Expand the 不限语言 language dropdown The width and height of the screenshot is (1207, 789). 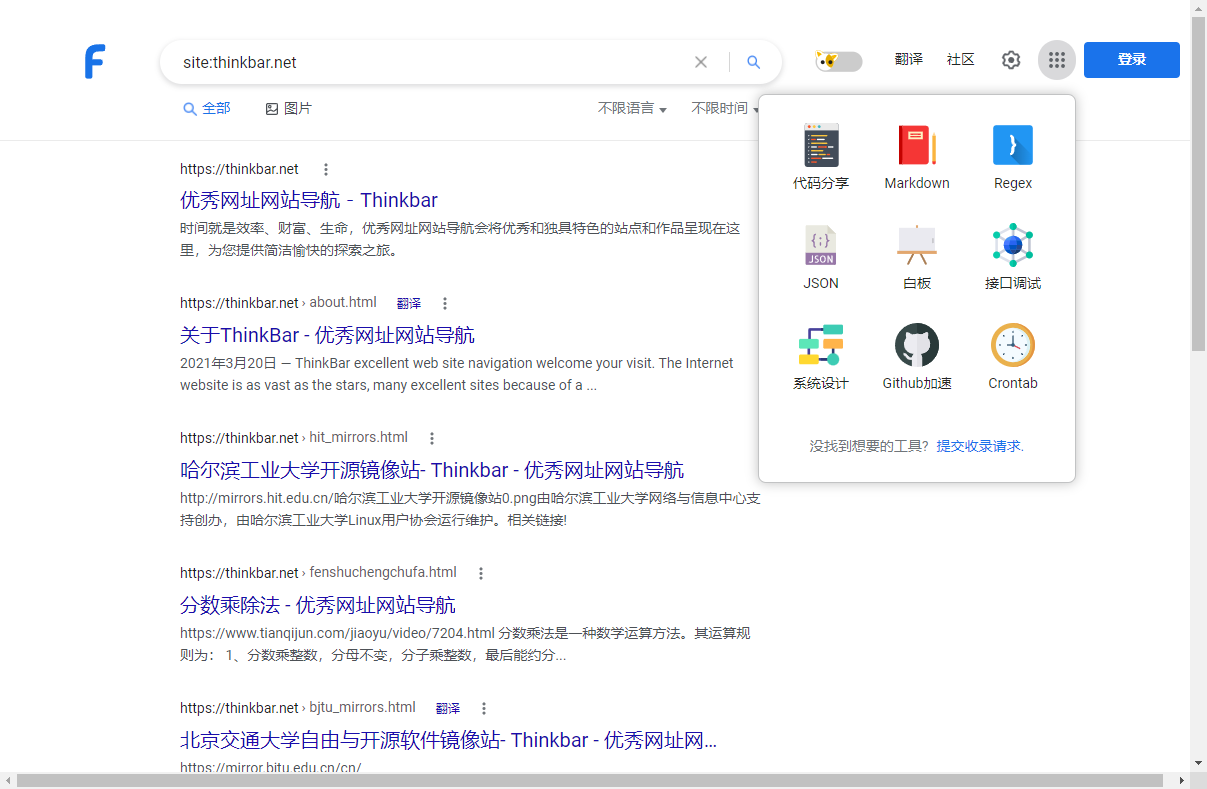(632, 108)
